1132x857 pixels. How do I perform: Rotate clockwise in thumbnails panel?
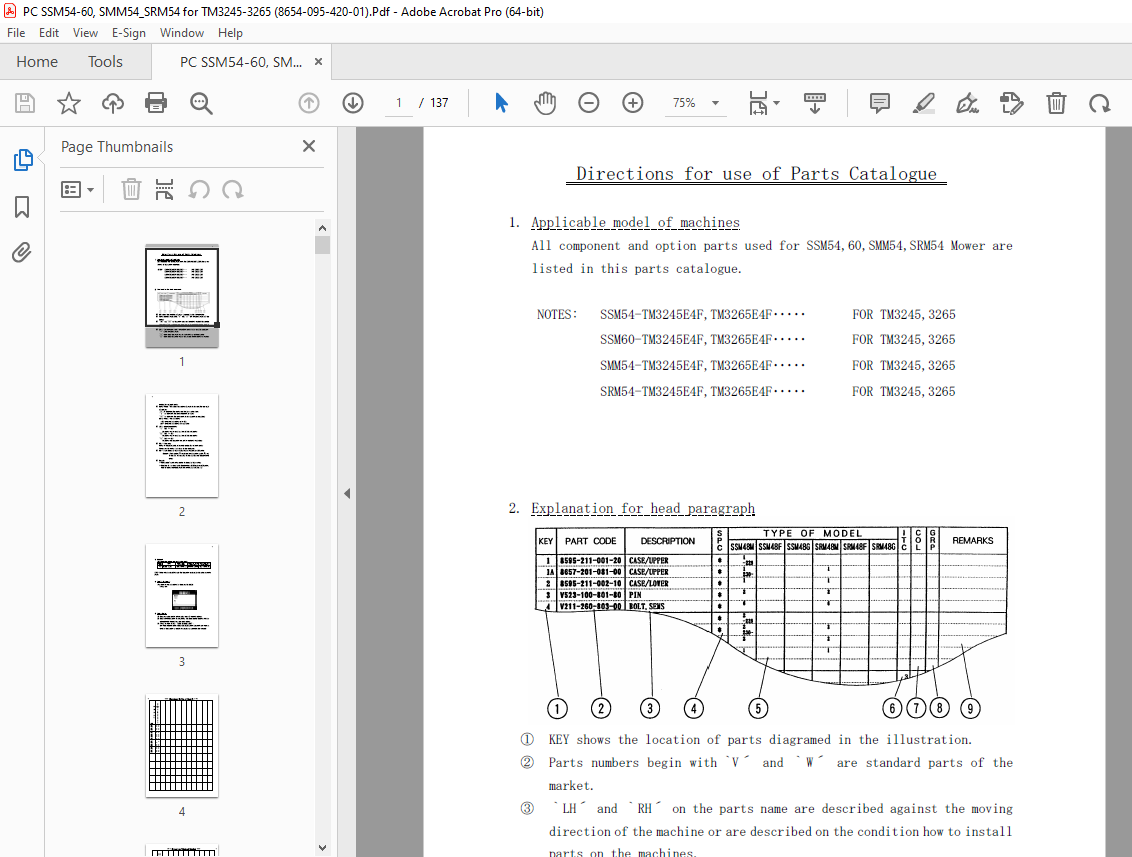pos(232,190)
